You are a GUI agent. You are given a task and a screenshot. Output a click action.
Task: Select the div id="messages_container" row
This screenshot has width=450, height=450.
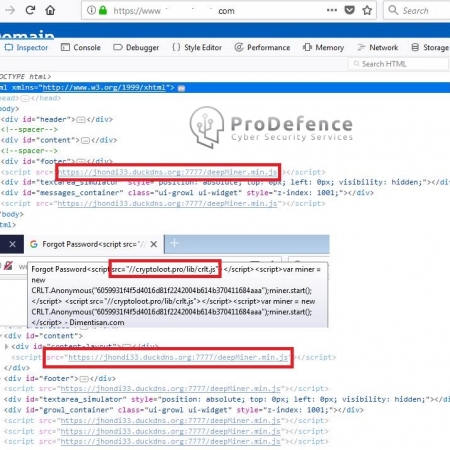[187, 193]
